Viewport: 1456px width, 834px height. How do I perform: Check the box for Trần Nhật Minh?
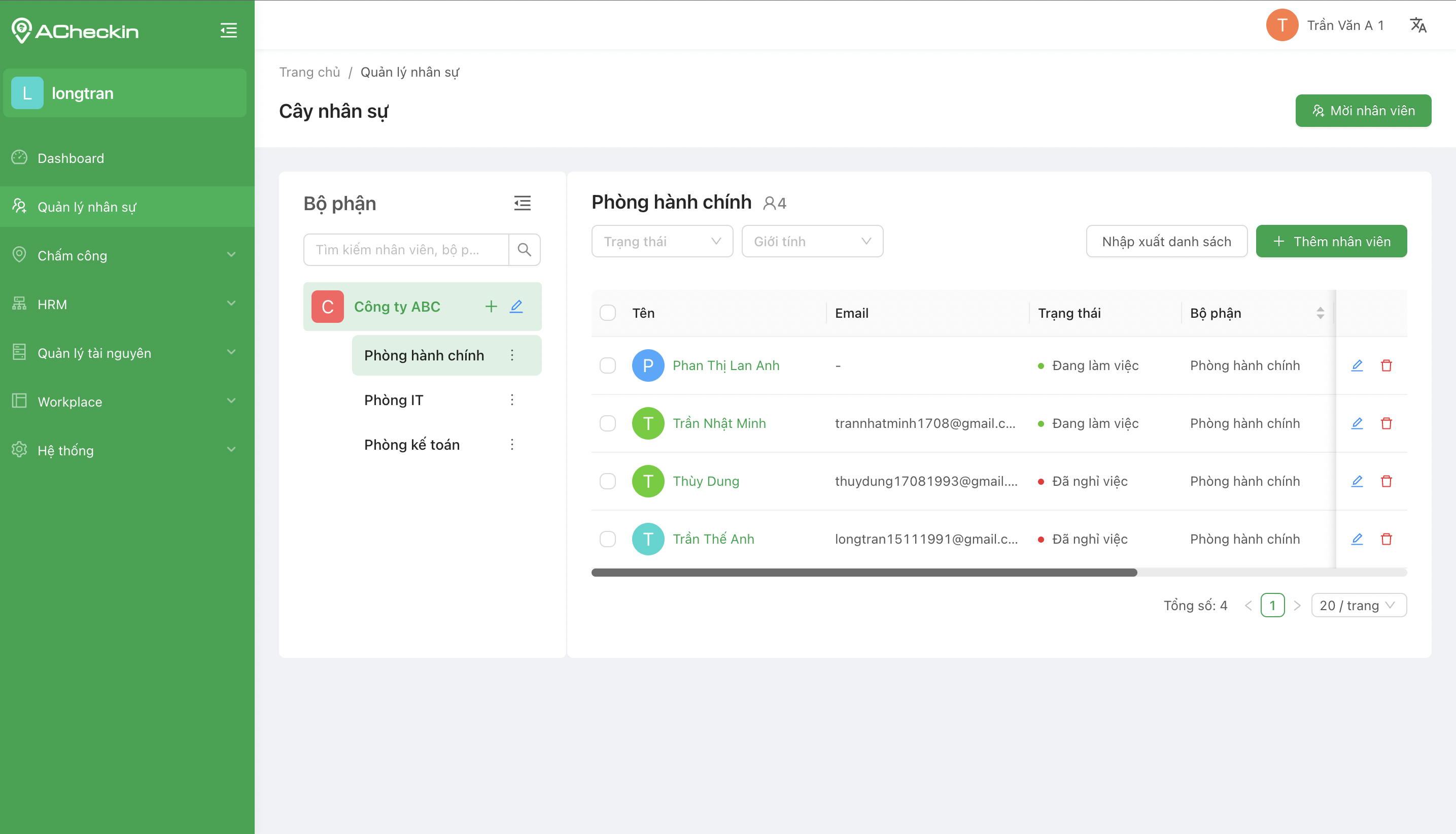pos(607,423)
